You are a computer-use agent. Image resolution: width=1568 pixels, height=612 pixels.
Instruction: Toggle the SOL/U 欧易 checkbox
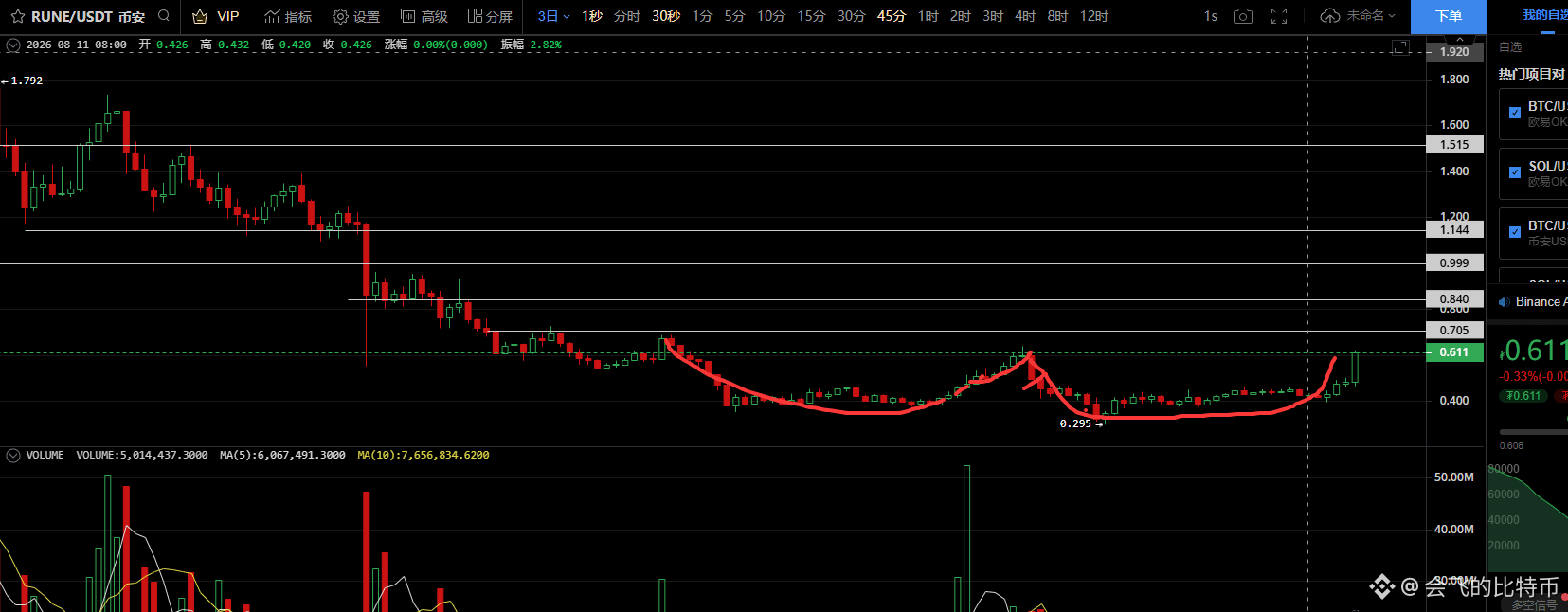pos(1515,172)
